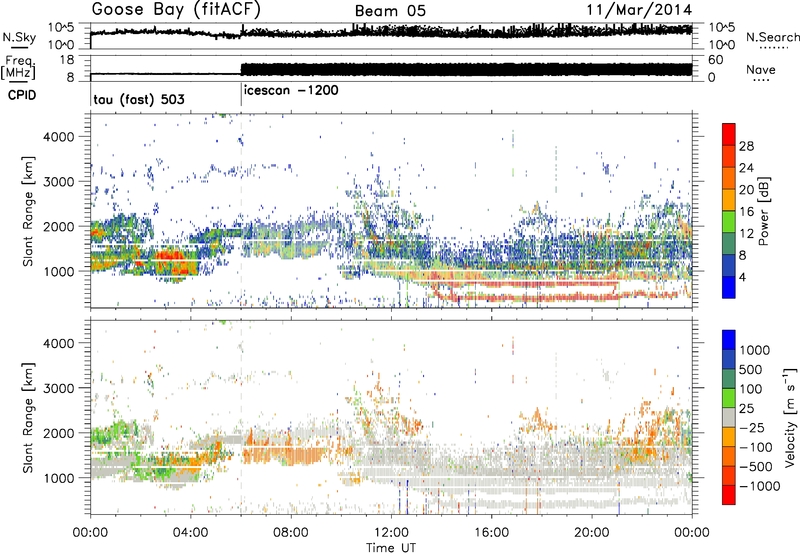Click the "500" label on the velocity colorbar

click(x=751, y=370)
